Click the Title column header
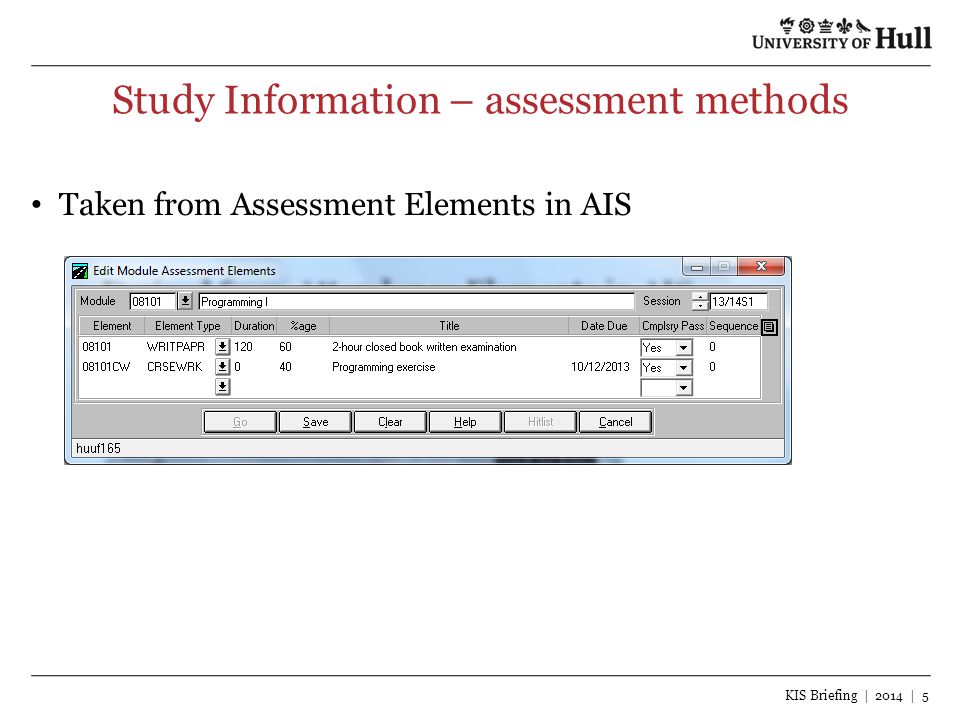Viewport: 960px width, 720px height. pyautogui.click(x=449, y=326)
